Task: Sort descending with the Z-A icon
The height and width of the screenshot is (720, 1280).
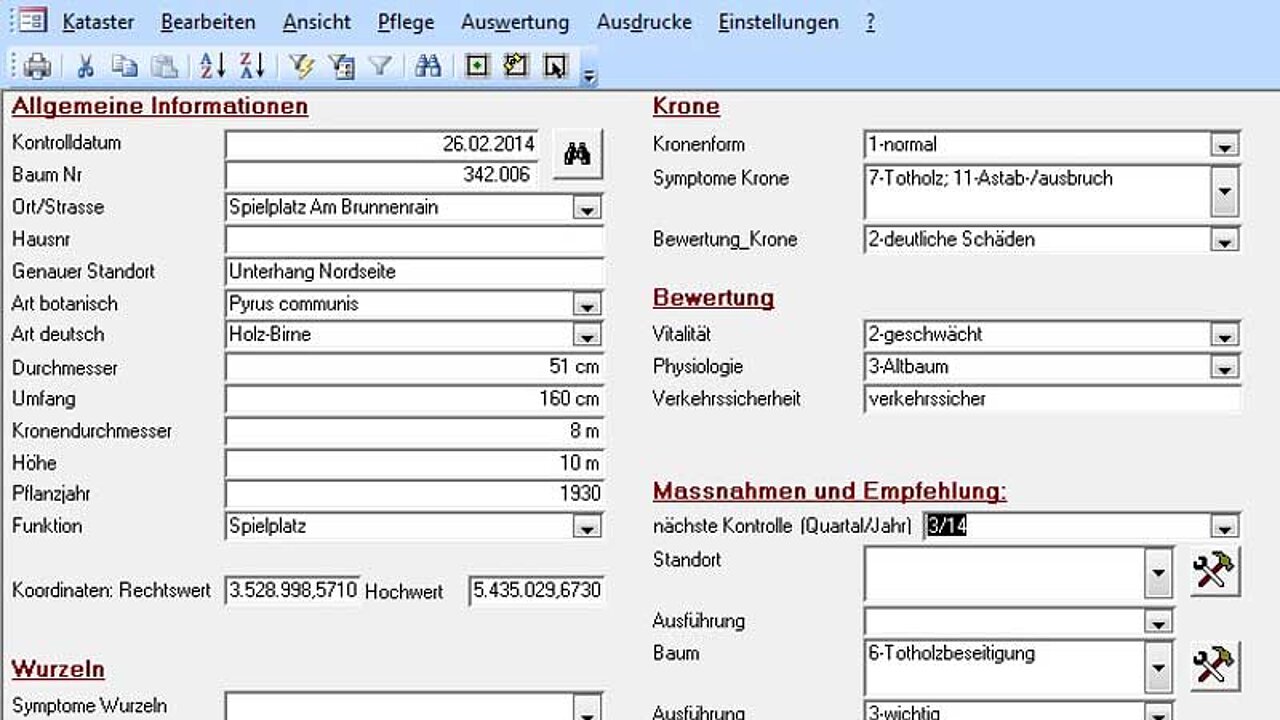Action: (x=252, y=66)
